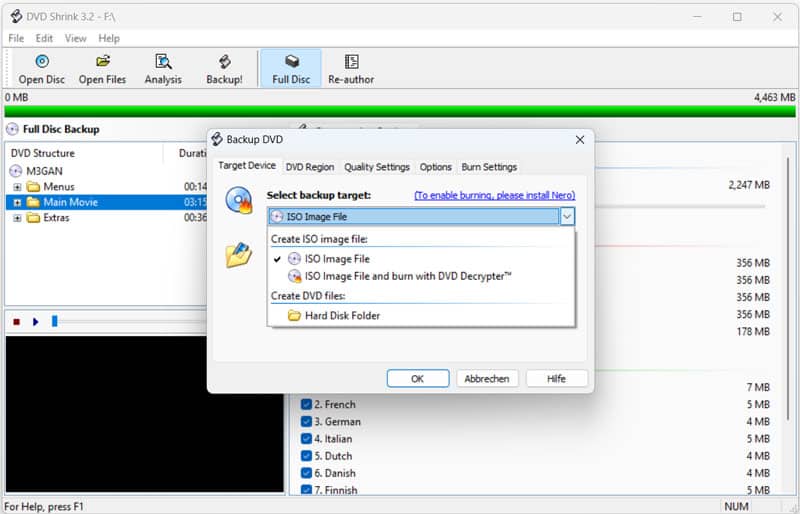Confirm the dialog with OK
The height and width of the screenshot is (514, 800).
[x=418, y=379]
